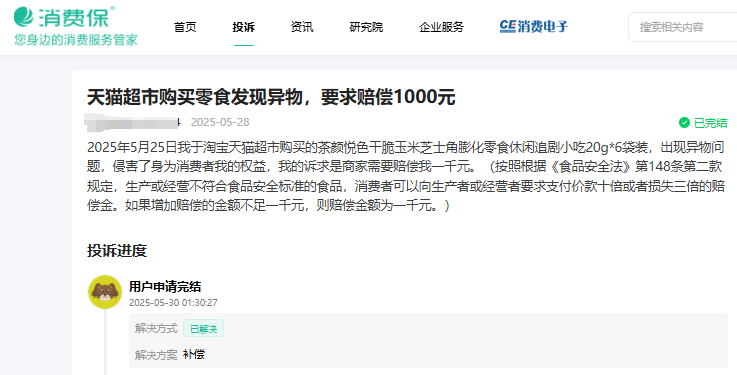
Task: Click the timestamp 2025-05-30 01:30:27
Action: pos(173,303)
